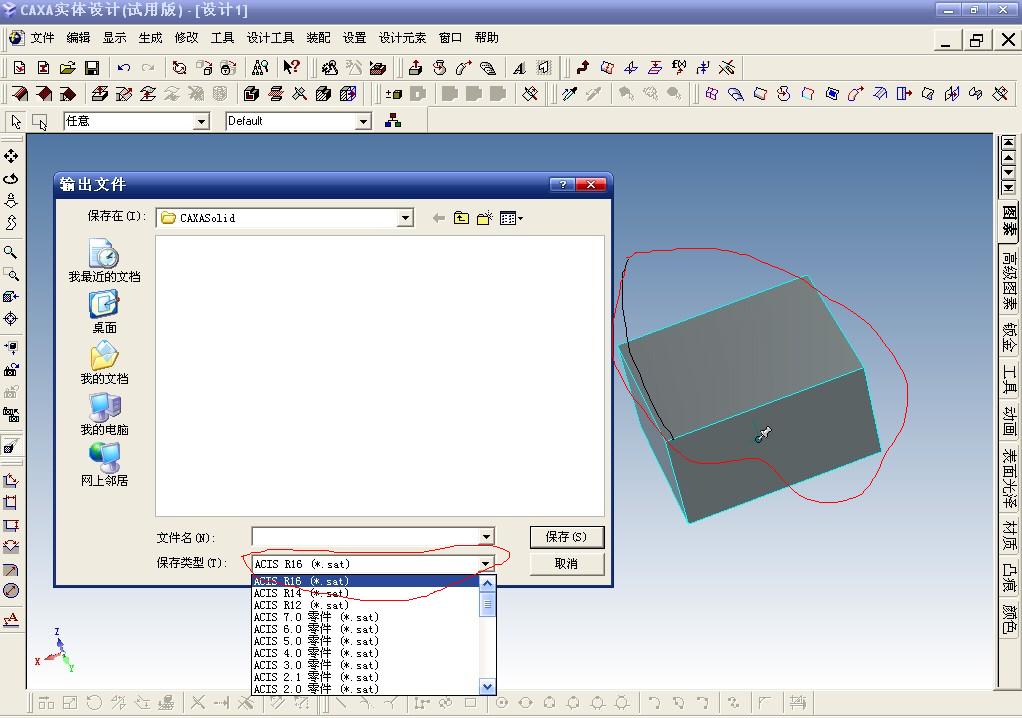Viewport: 1022px width, 718px height.
Task: Click the file type list scroll-up arrow
Action: pyautogui.click(x=487, y=583)
